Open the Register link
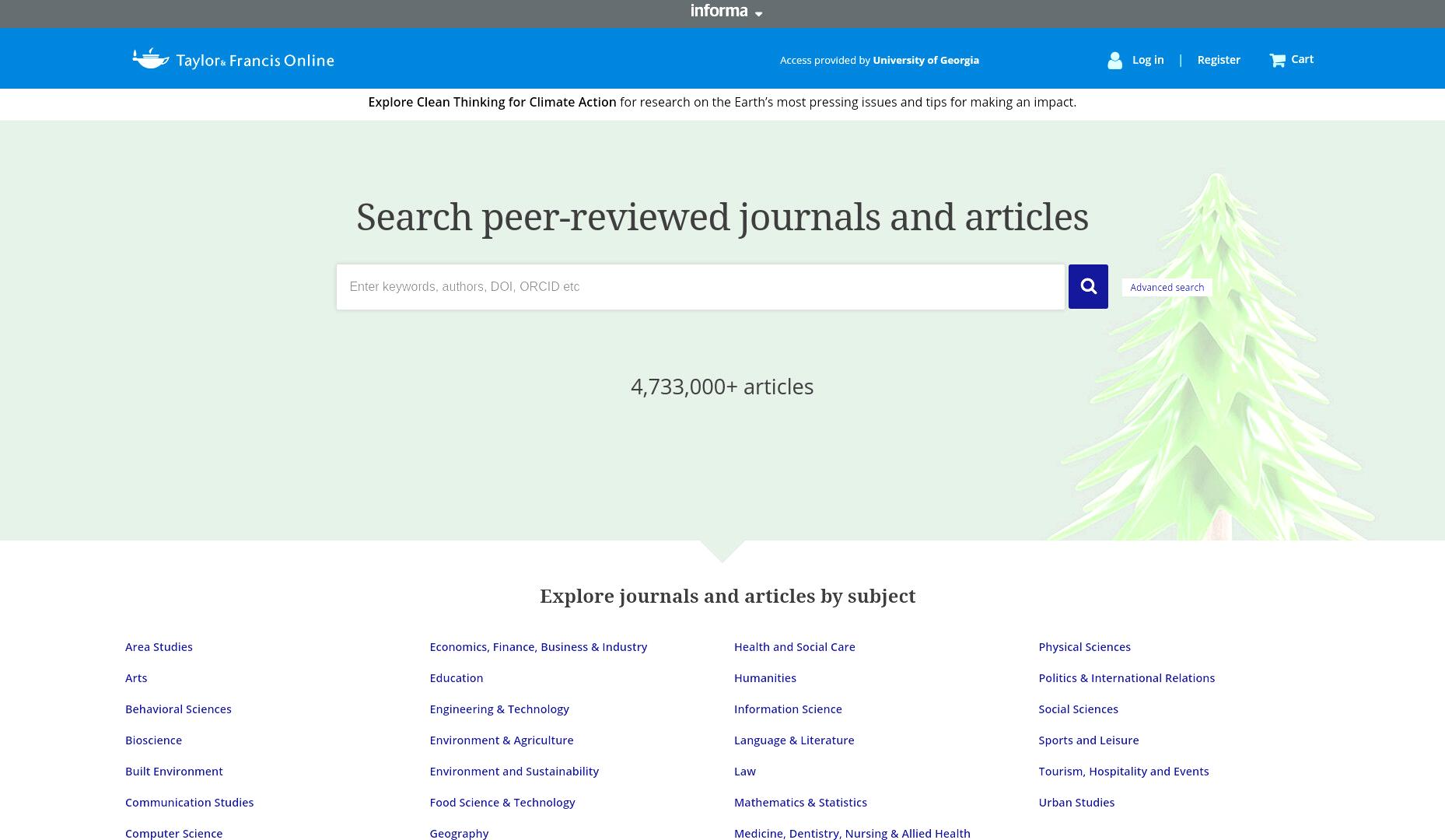The height and width of the screenshot is (840, 1445). (x=1219, y=60)
